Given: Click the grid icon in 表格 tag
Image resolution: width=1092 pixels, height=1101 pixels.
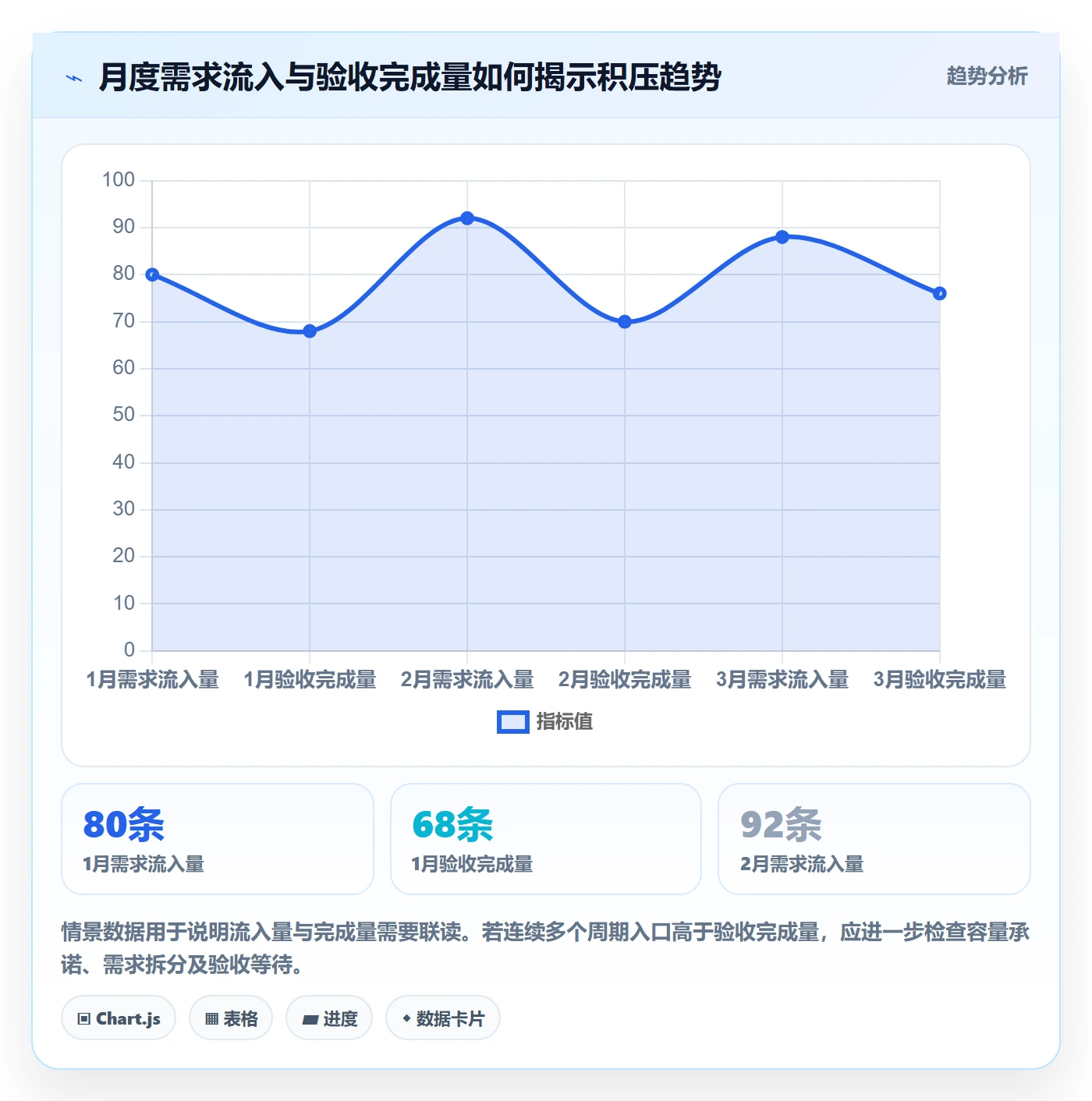Looking at the screenshot, I should tap(211, 1019).
